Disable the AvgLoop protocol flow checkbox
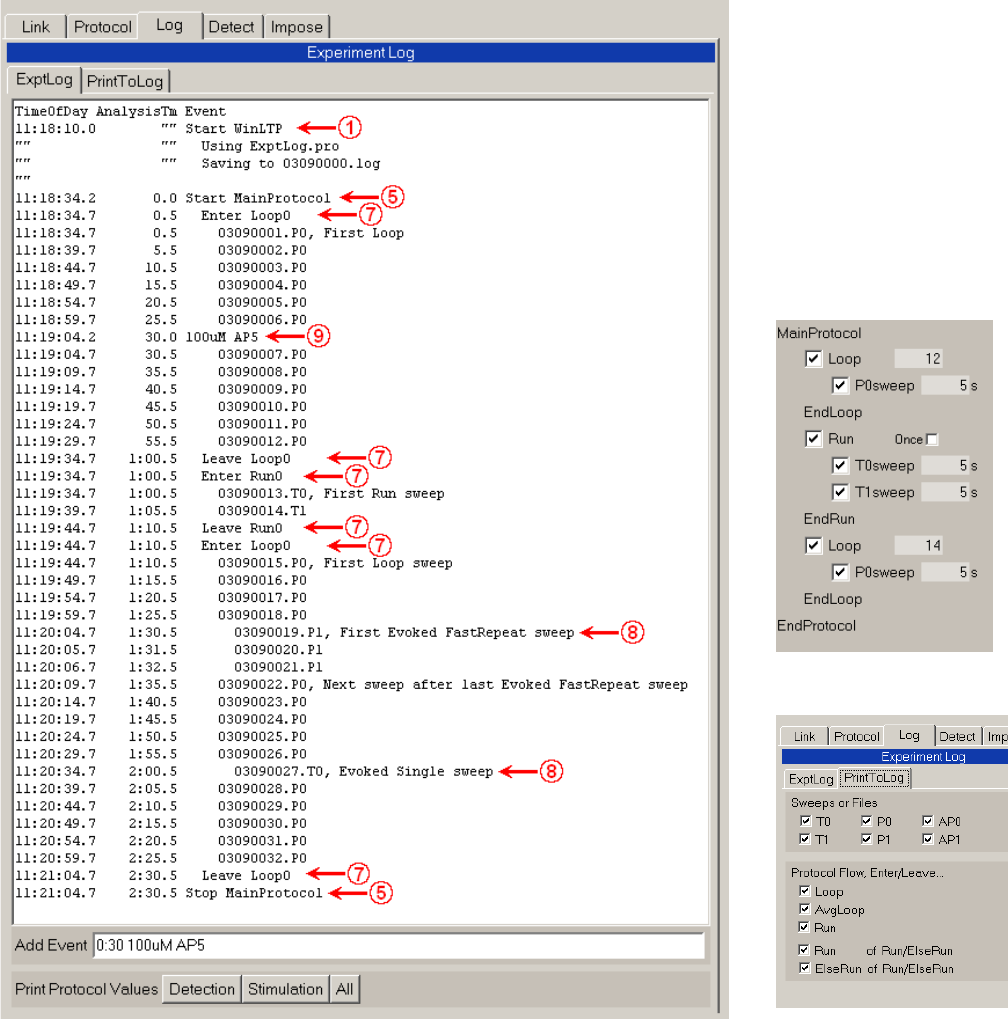This screenshot has width=1008, height=1019. (x=805, y=909)
